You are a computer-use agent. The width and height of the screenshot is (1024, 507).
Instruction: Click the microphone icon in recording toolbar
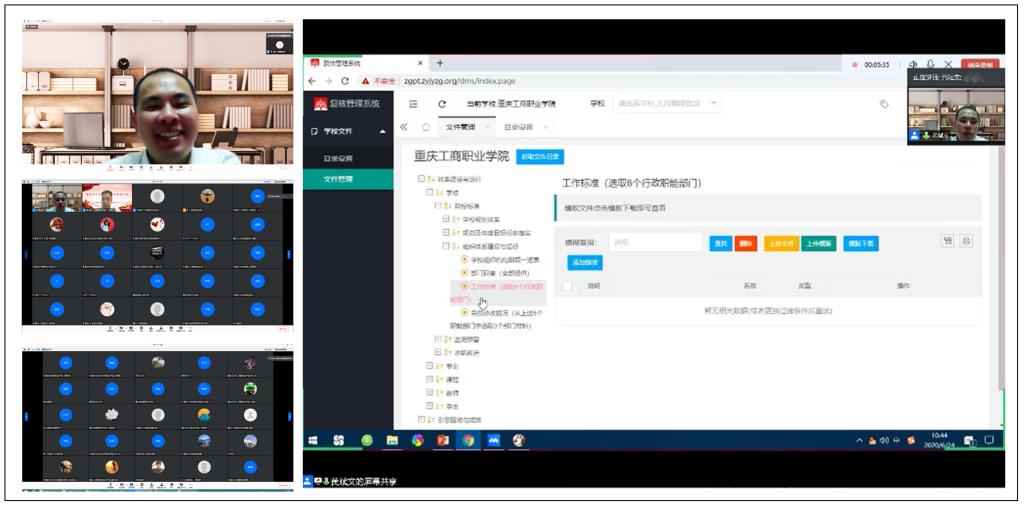(x=930, y=65)
